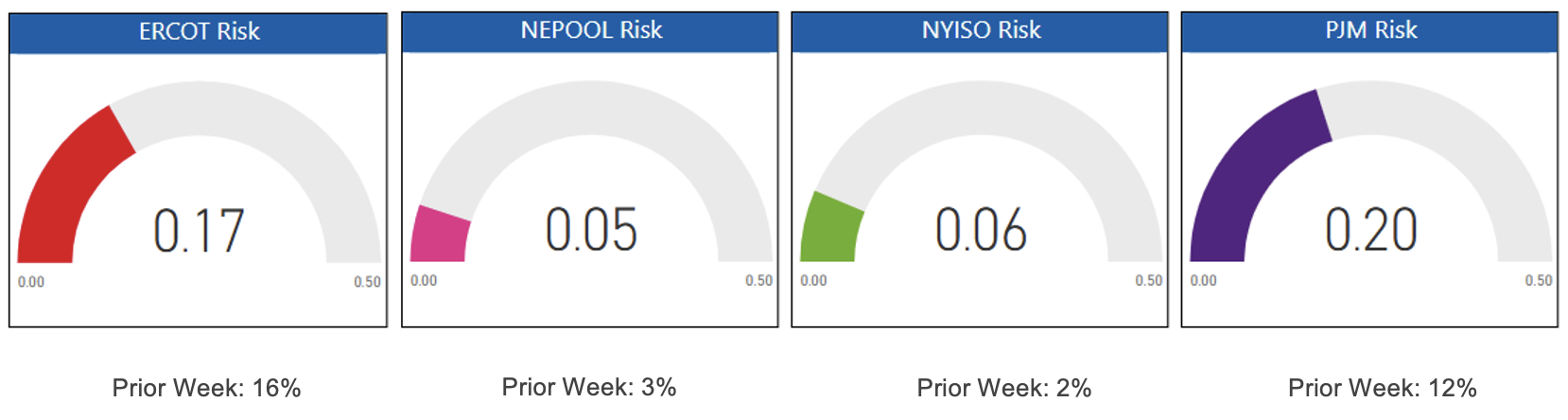Select the green filled segment of NYISO gauge
This screenshot has width=1568, height=420.
[x=830, y=229]
